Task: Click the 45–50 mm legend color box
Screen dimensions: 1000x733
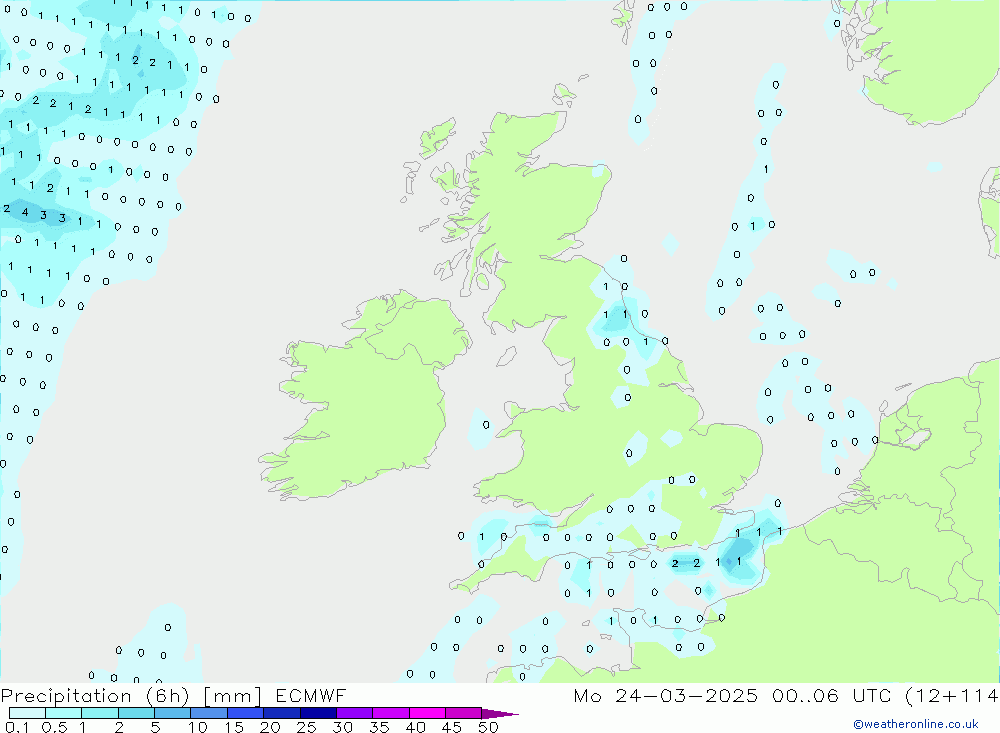Action: click(x=464, y=713)
